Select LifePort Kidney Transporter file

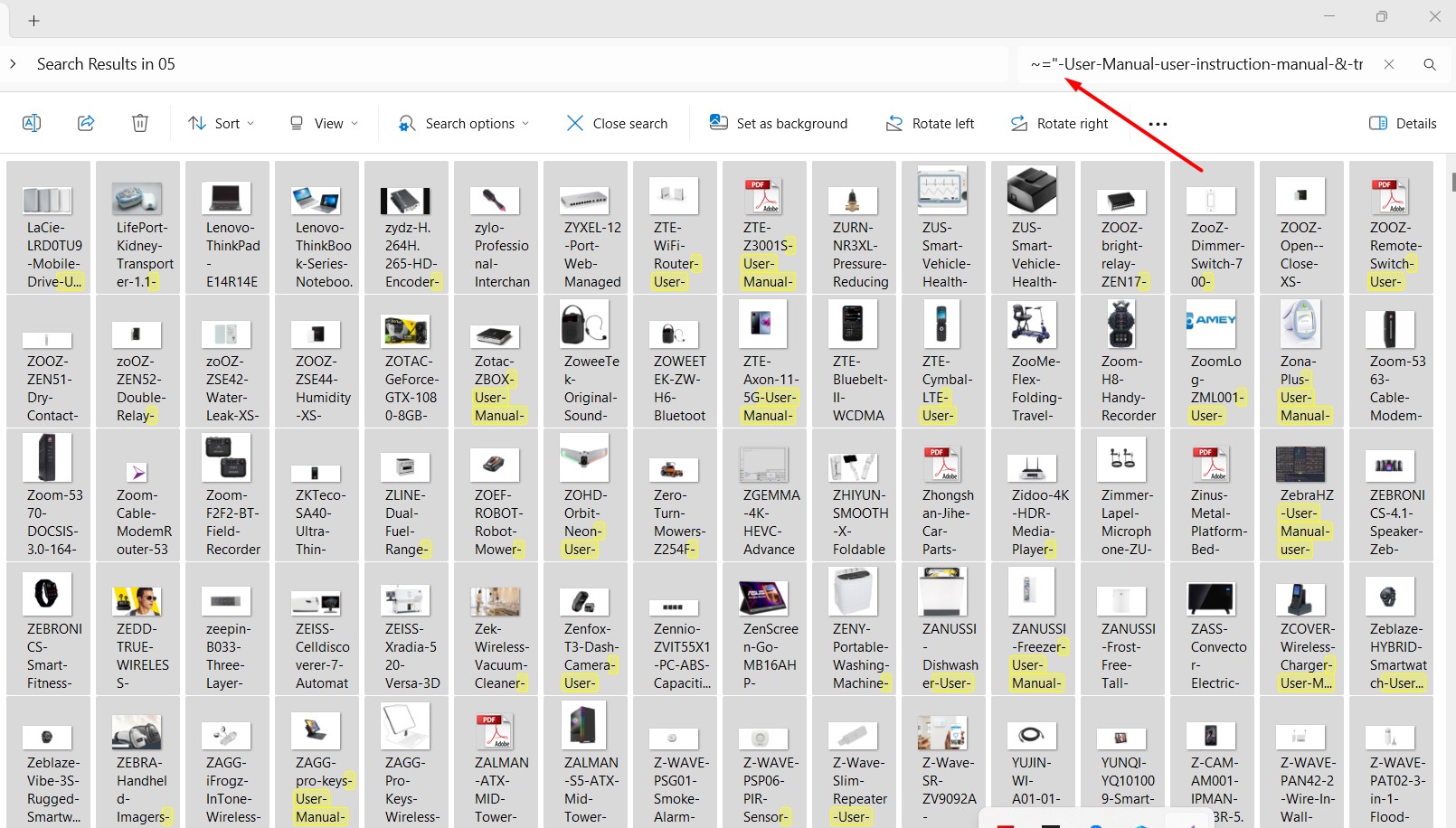[138, 228]
